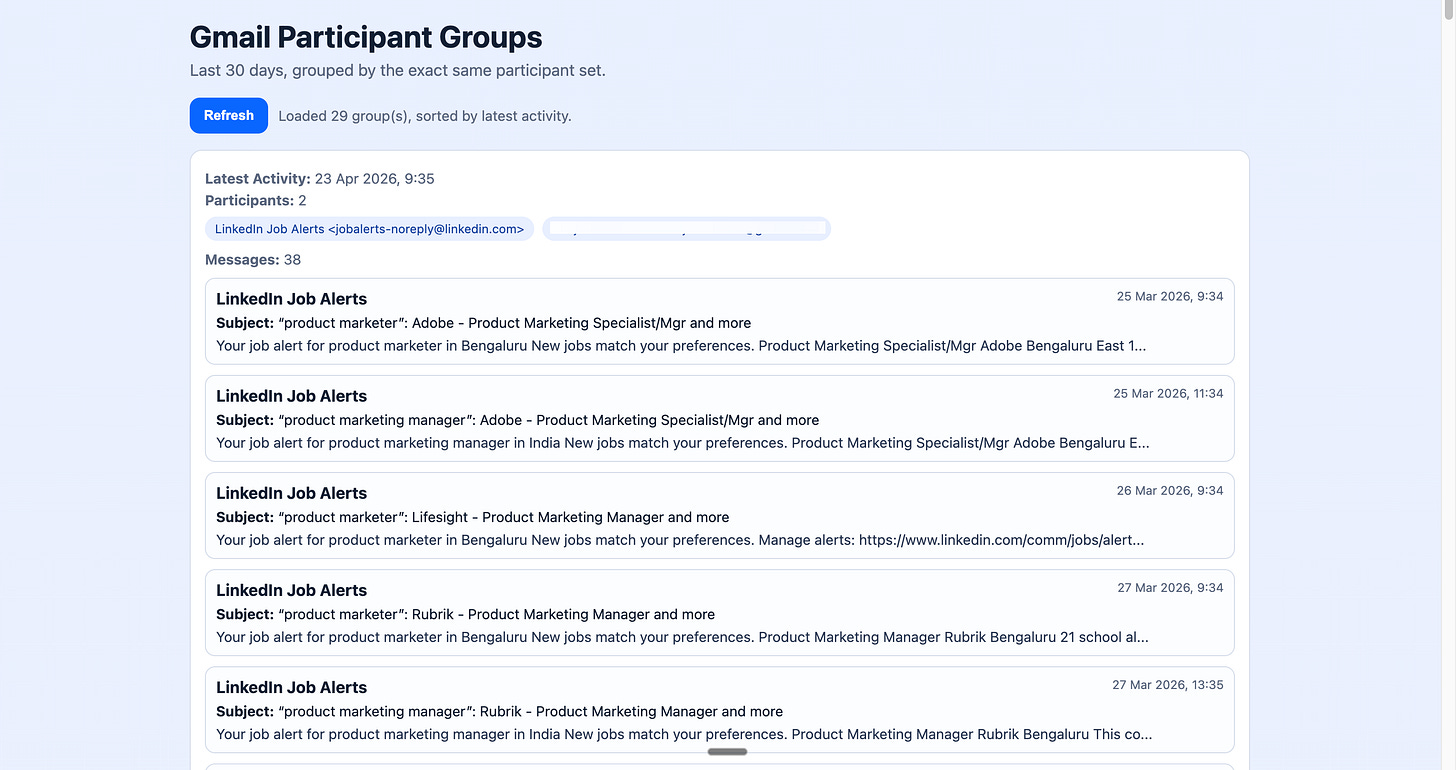This screenshot has height=770, width=1456.
Task: Click the Gmail Participant Groups heading
Action: pyautogui.click(x=366, y=37)
